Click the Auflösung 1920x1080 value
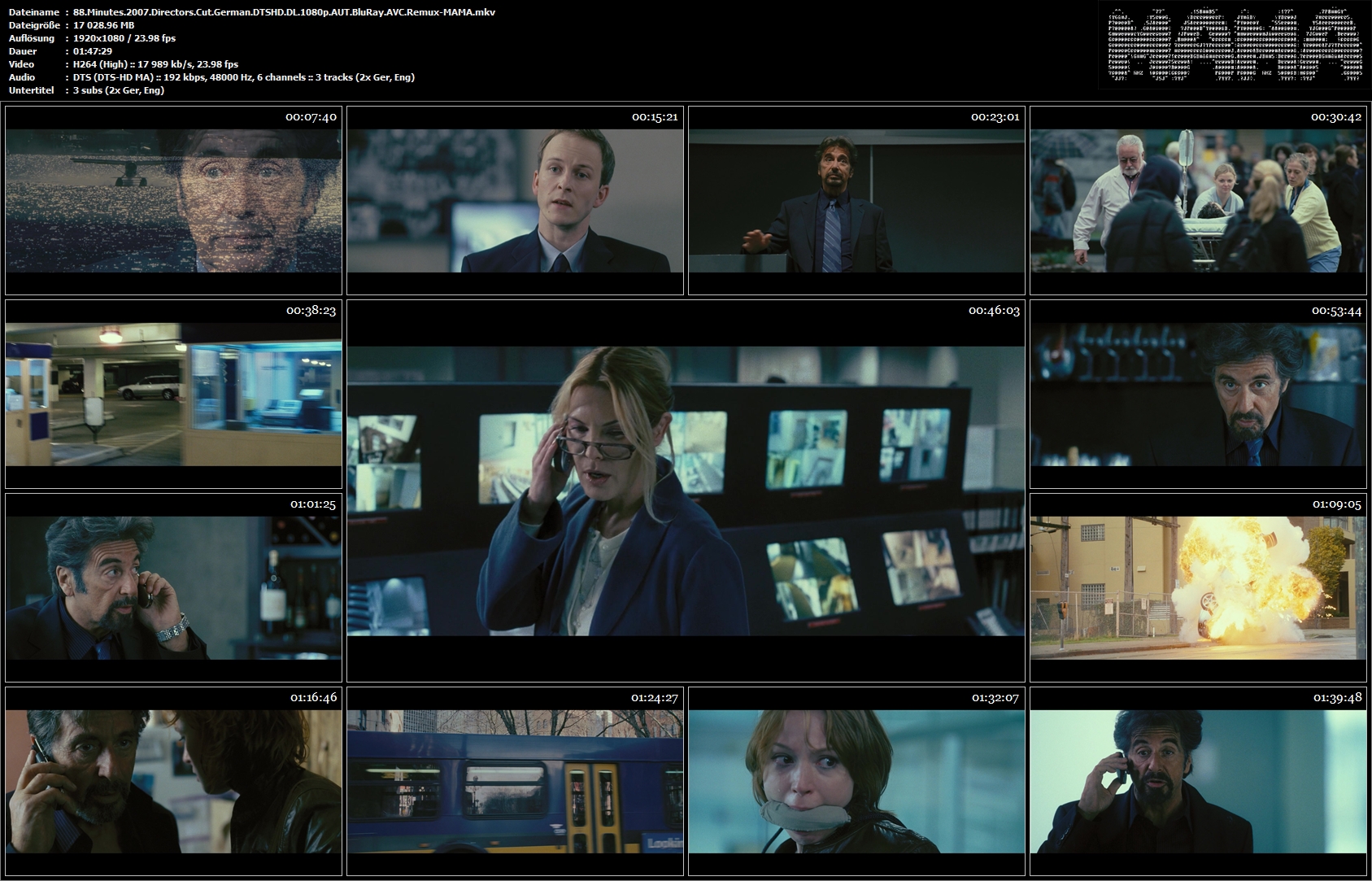1372x881 pixels. [x=124, y=38]
